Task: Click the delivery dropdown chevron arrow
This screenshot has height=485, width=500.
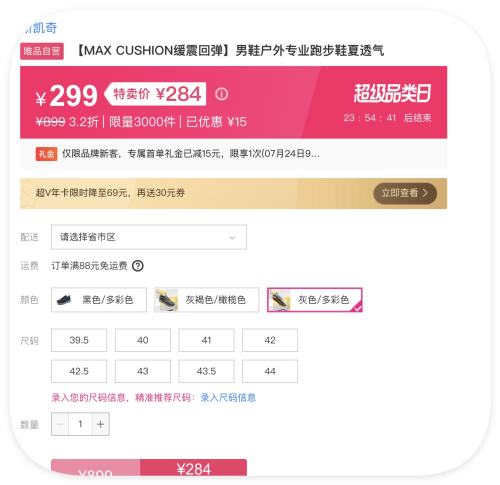Action: (232, 237)
